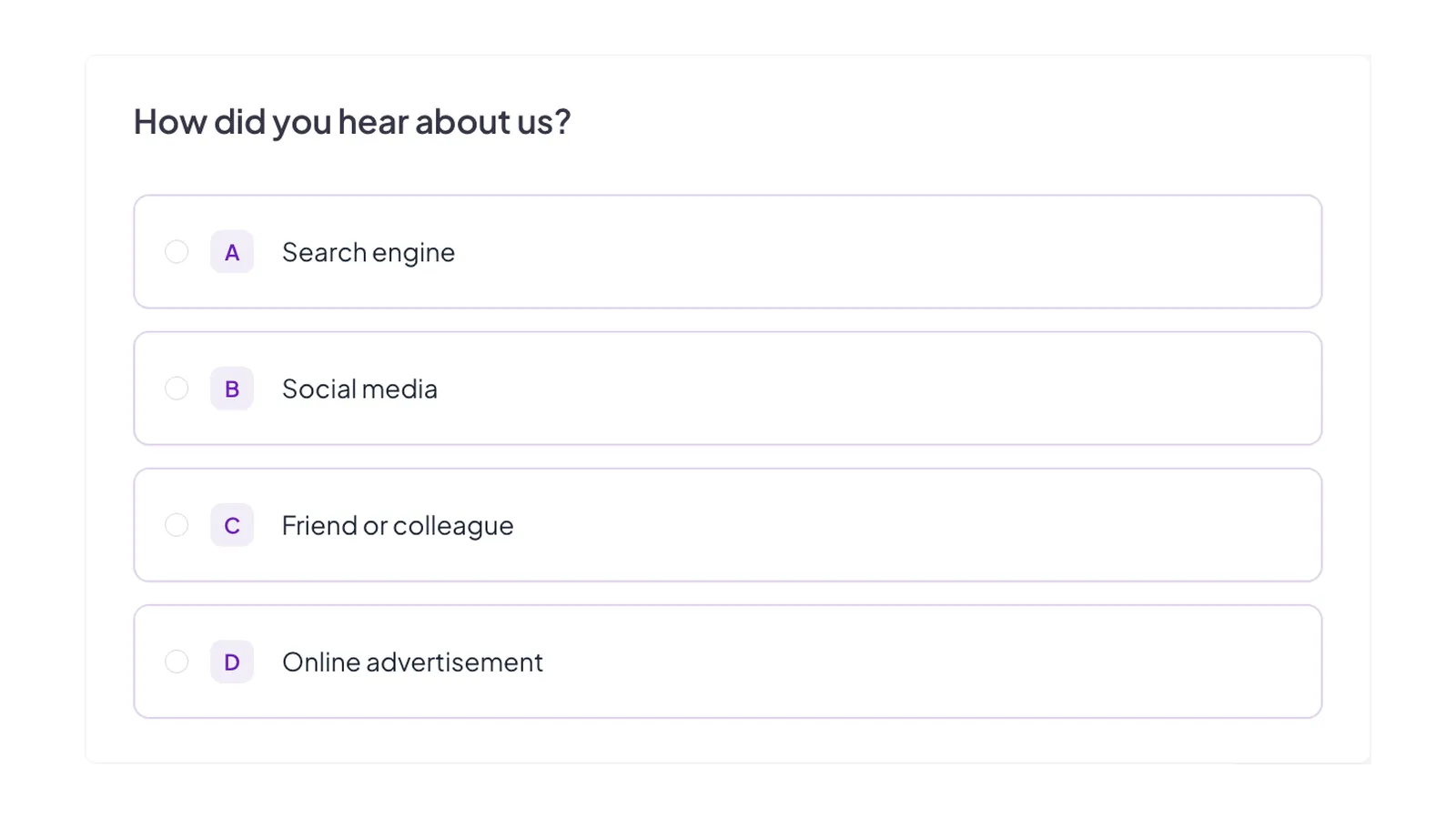1456x819 pixels.
Task: Click the letter B badge
Action: pyautogui.click(x=232, y=389)
